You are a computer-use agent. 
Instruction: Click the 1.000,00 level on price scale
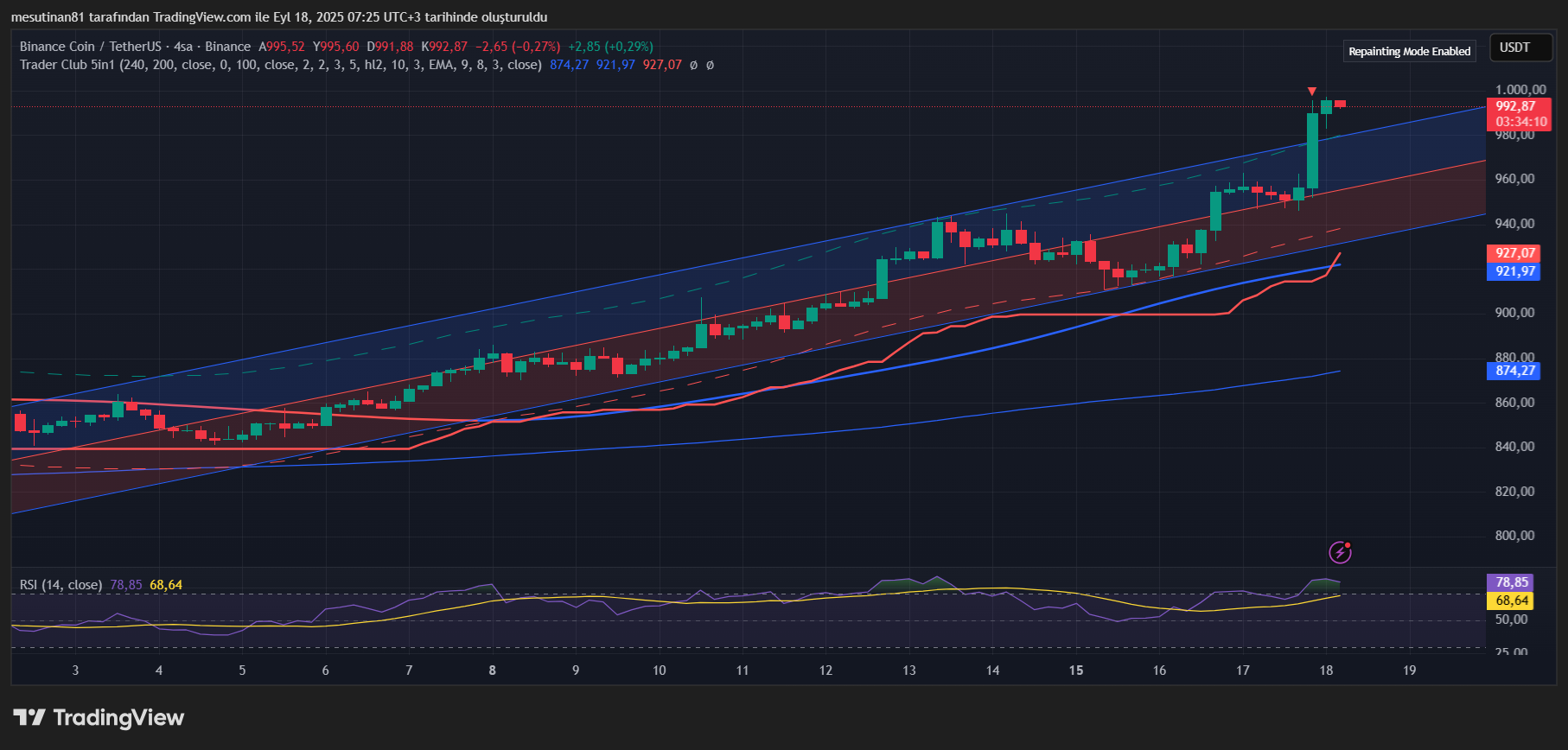pyautogui.click(x=1520, y=90)
